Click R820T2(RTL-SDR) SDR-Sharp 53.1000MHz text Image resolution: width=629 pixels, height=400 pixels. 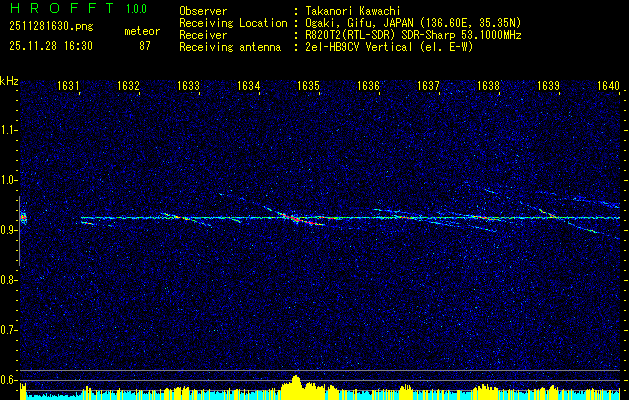[413, 35]
